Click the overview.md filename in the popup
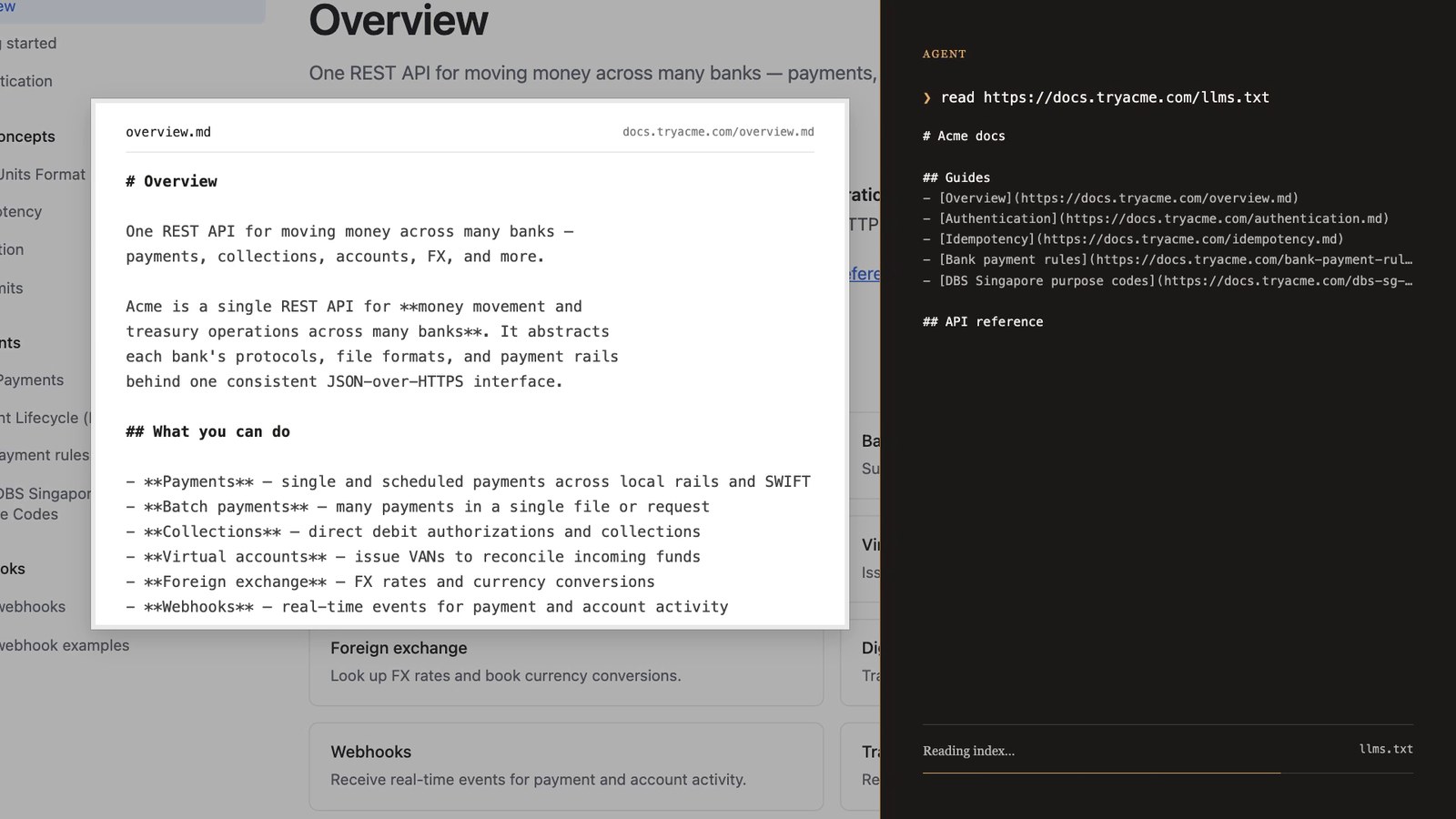Screen dimensions: 1456x819 pos(168,132)
